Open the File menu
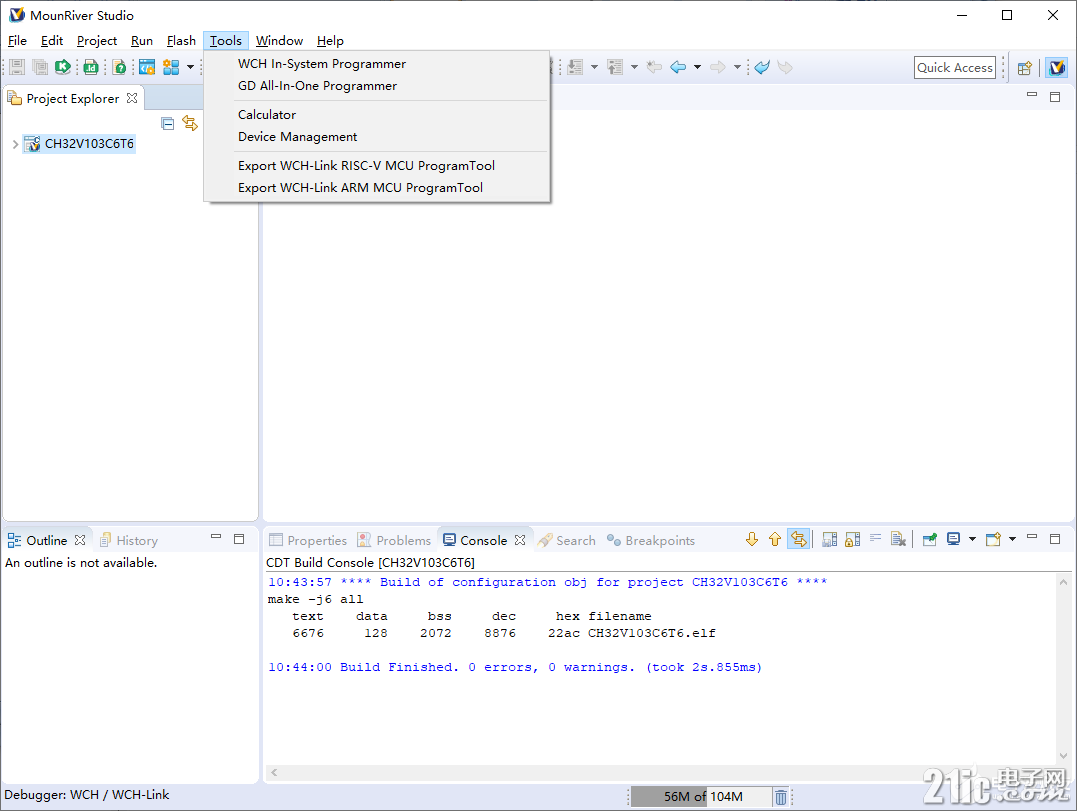 pyautogui.click(x=17, y=41)
